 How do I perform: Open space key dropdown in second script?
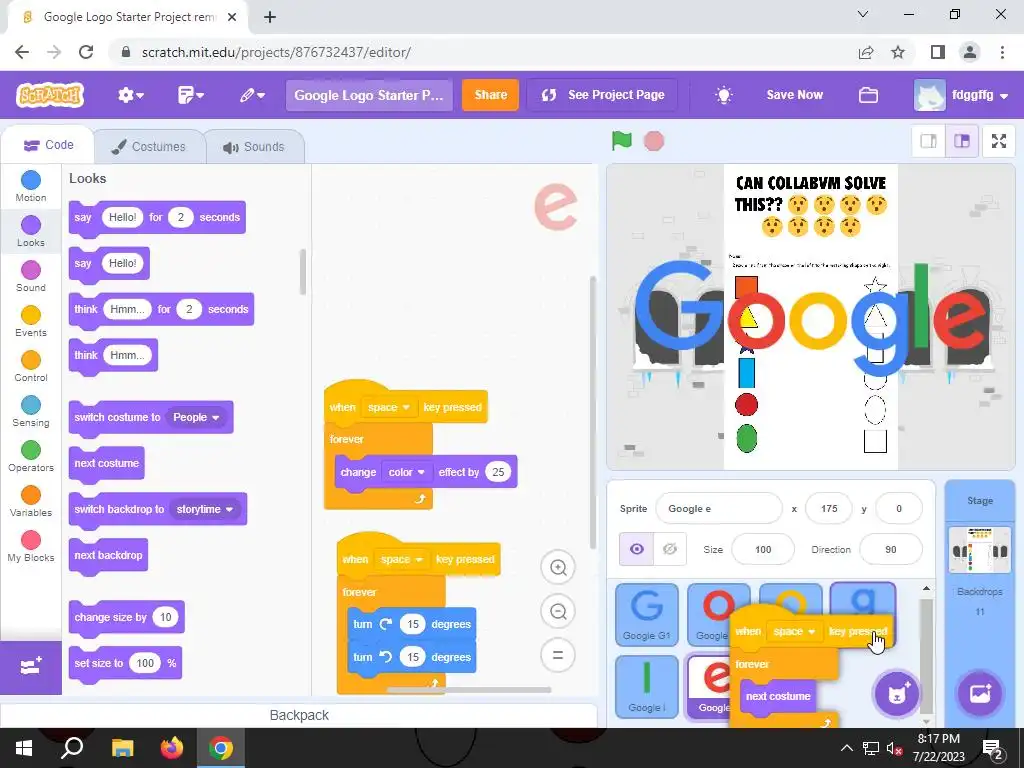pyautogui.click(x=402, y=560)
